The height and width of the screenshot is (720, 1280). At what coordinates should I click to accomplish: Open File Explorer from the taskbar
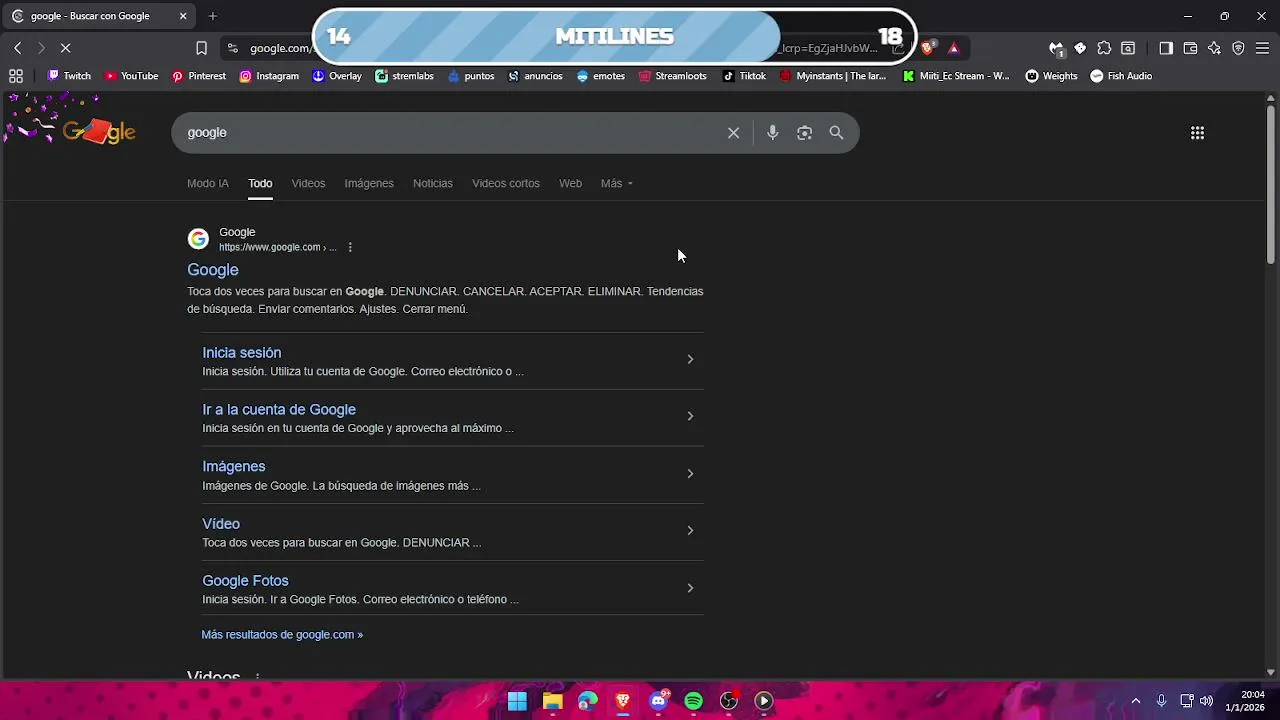pos(552,701)
